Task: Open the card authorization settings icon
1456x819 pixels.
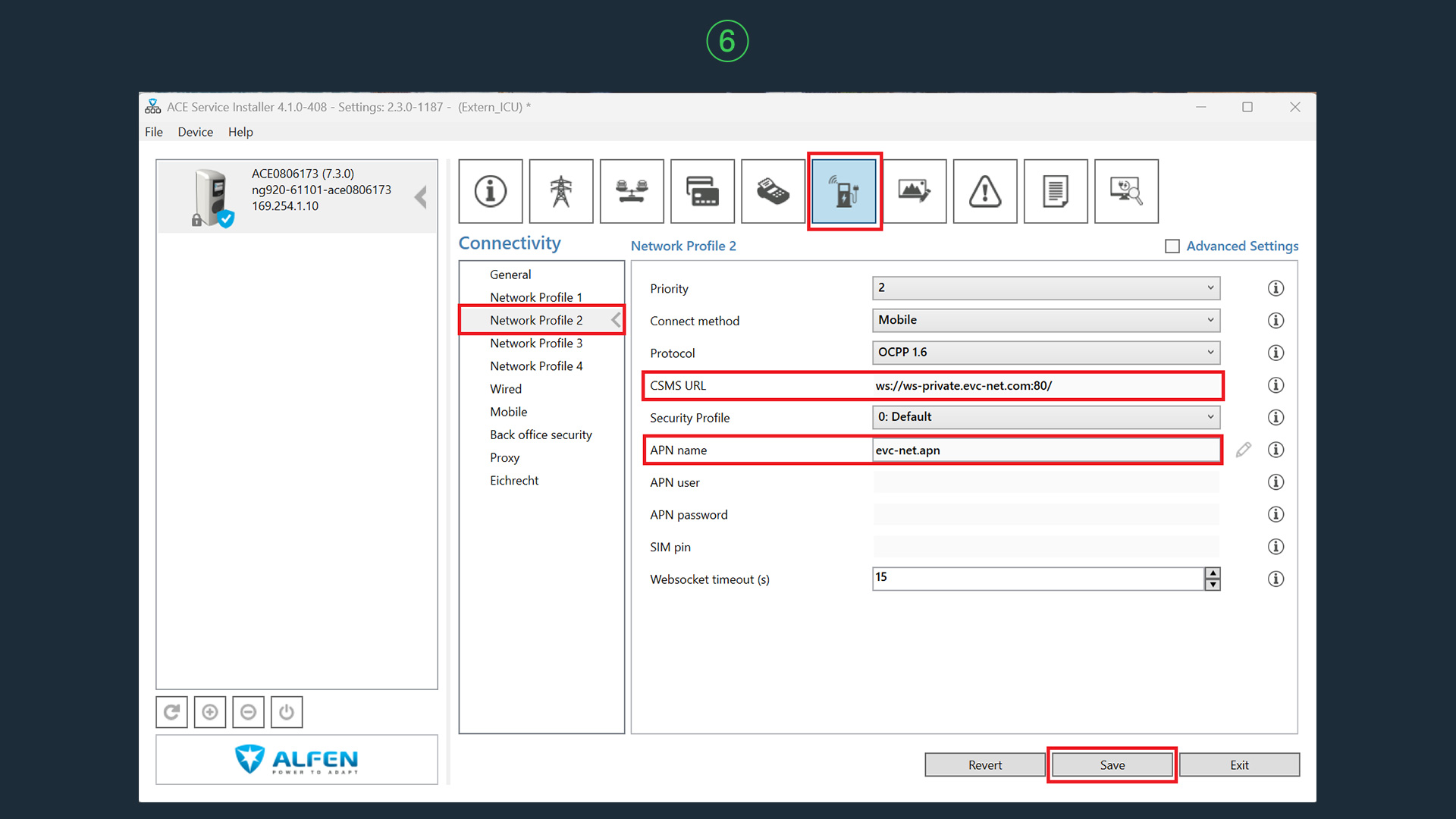Action: (702, 191)
